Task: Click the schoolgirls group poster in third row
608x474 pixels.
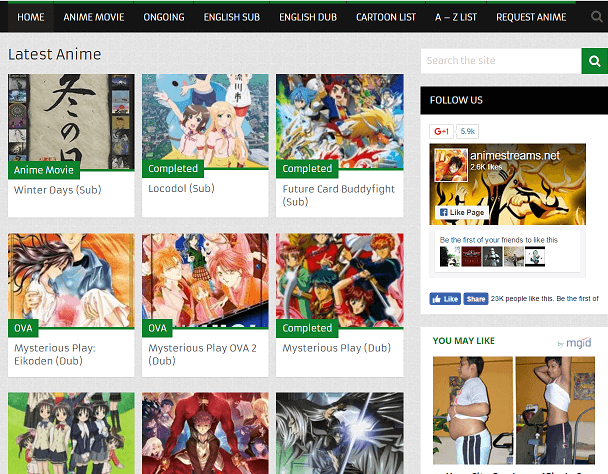Action: click(71, 433)
